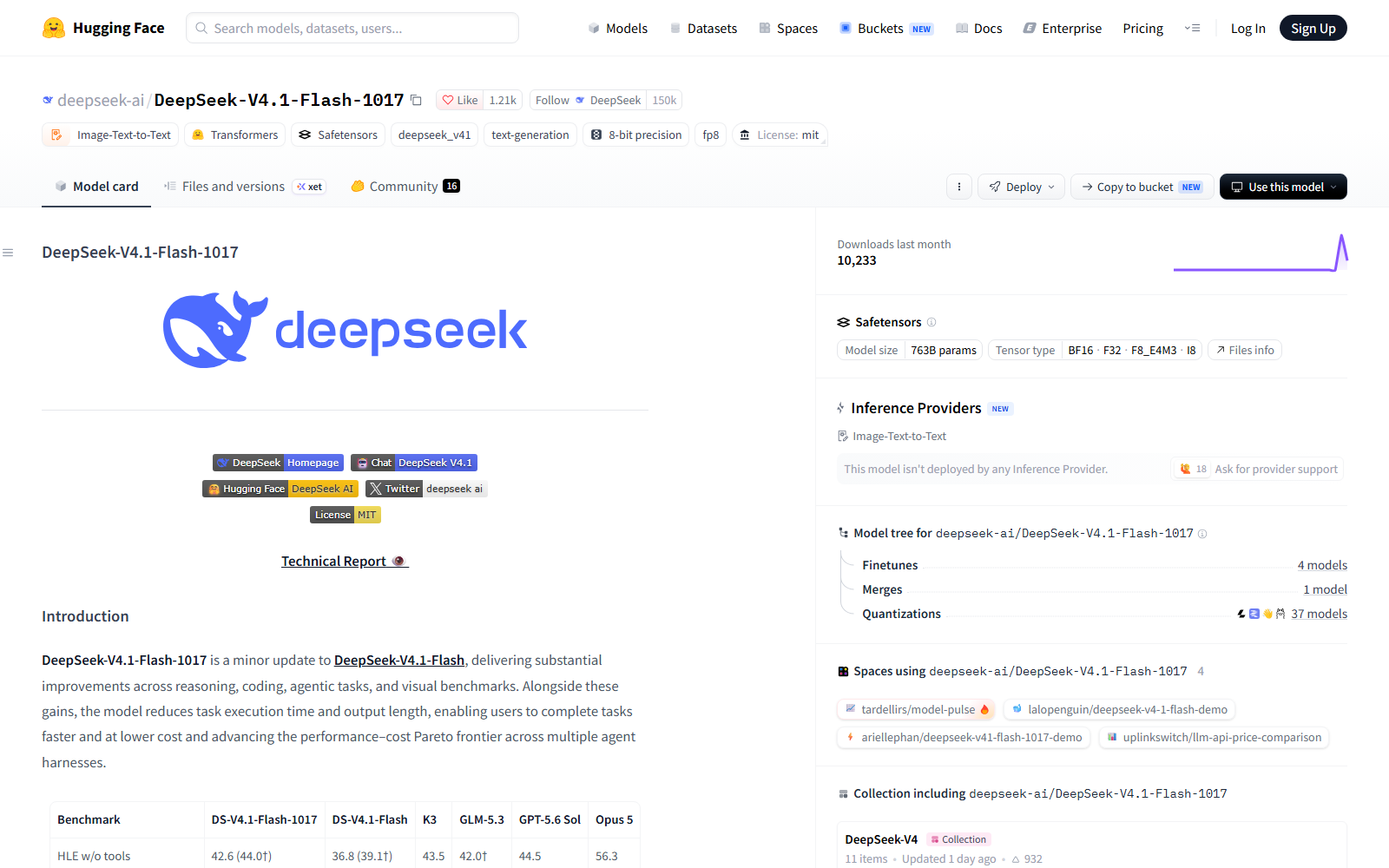This screenshot has height=868, width=1389.
Task: Open the DeepSeek-V4 collection
Action: point(1091,848)
